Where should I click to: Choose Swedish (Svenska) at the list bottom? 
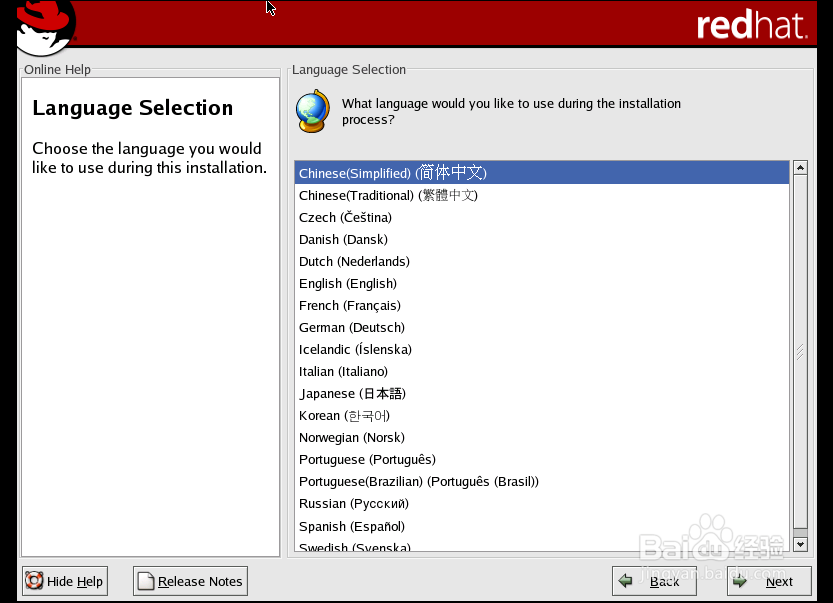click(x=542, y=546)
